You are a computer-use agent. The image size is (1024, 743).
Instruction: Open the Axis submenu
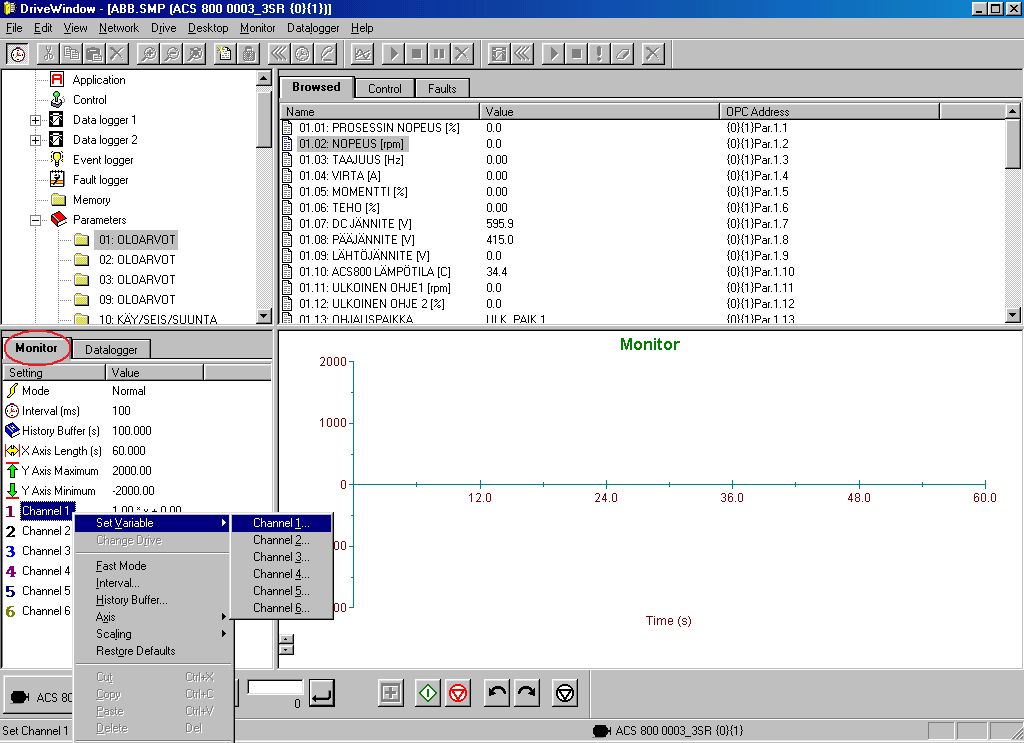(152, 617)
